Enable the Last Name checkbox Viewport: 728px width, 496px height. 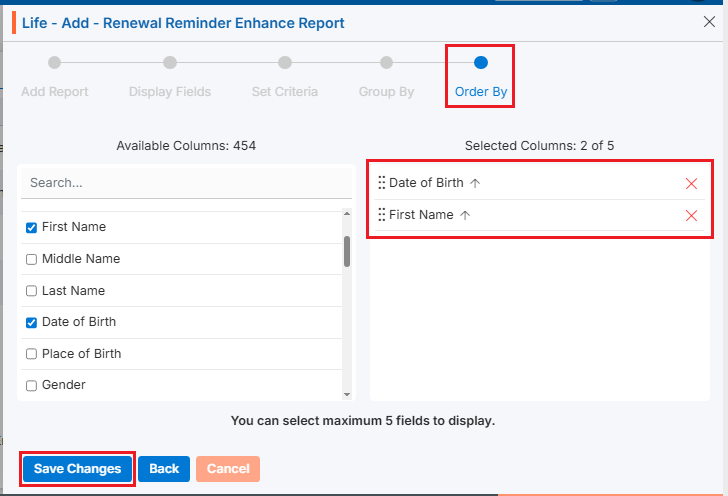[32, 291]
